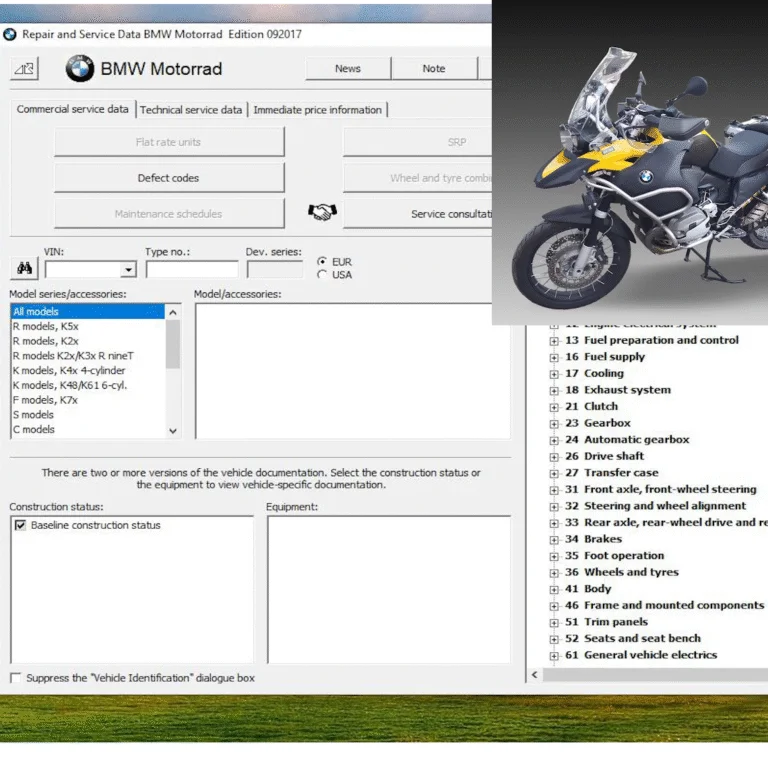
Task: Select R models K2x/K3x R nineT
Action: (88, 356)
